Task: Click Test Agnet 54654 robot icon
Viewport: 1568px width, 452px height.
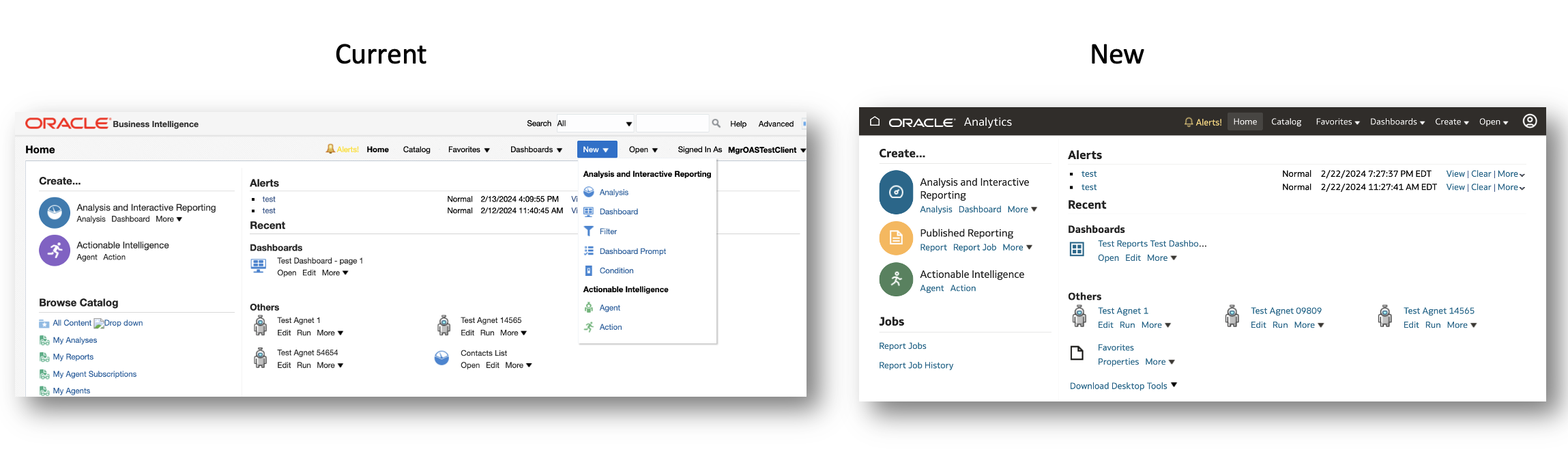Action: tap(261, 358)
